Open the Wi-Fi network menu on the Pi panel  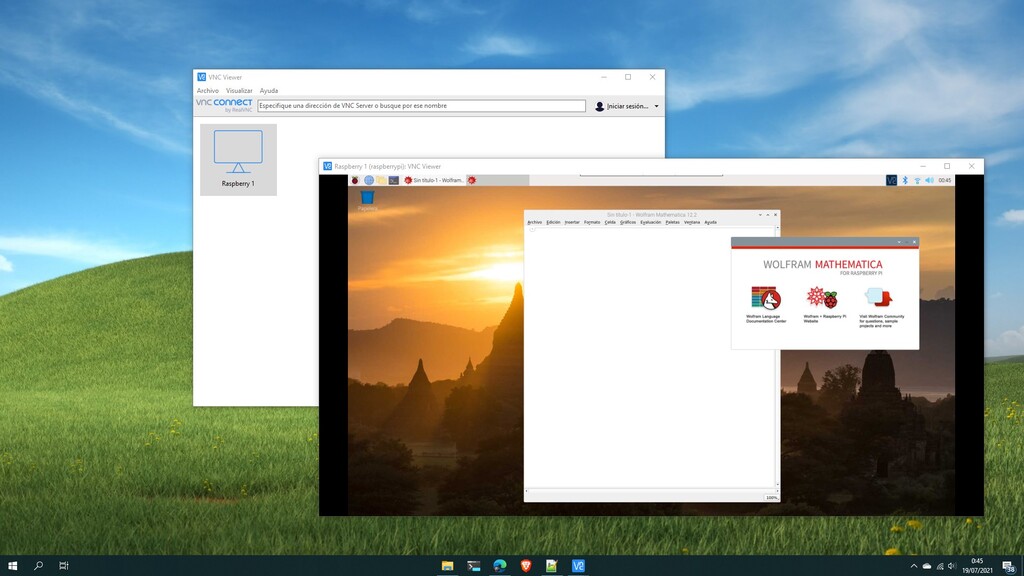(x=917, y=180)
